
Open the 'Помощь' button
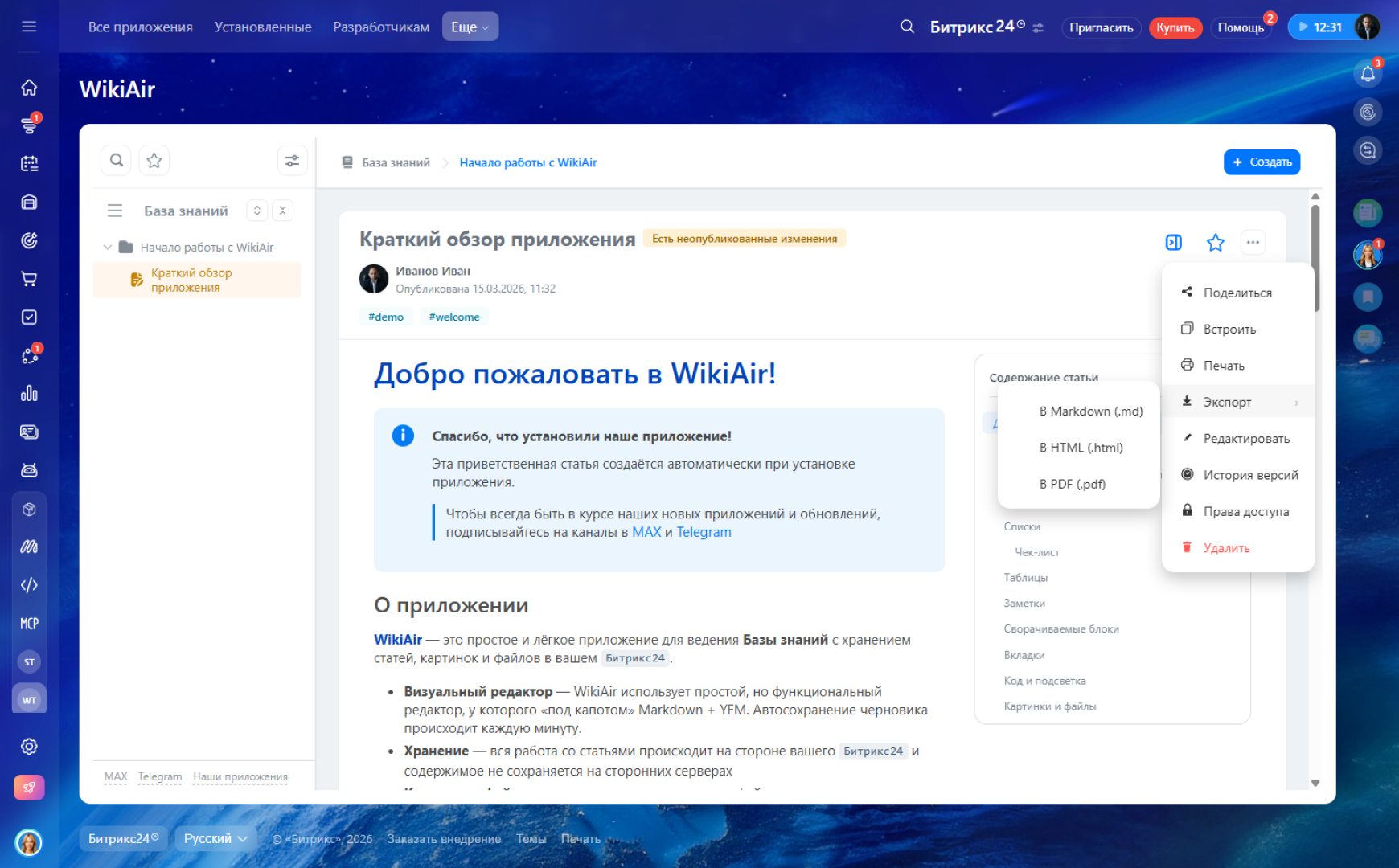[1241, 27]
